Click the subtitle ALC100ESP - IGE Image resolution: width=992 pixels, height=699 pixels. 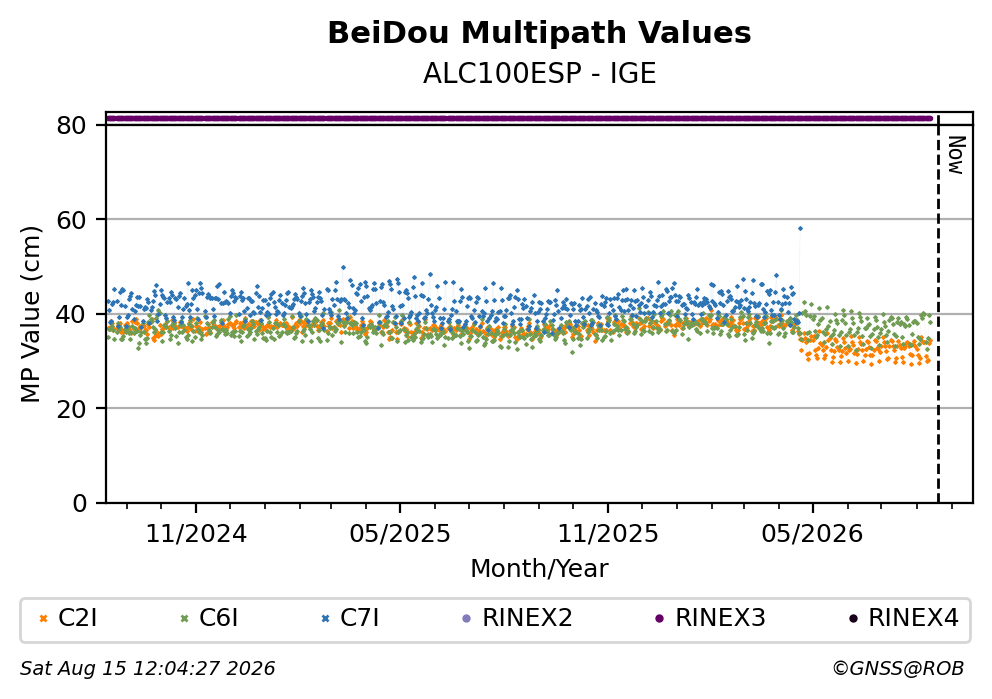click(x=539, y=73)
